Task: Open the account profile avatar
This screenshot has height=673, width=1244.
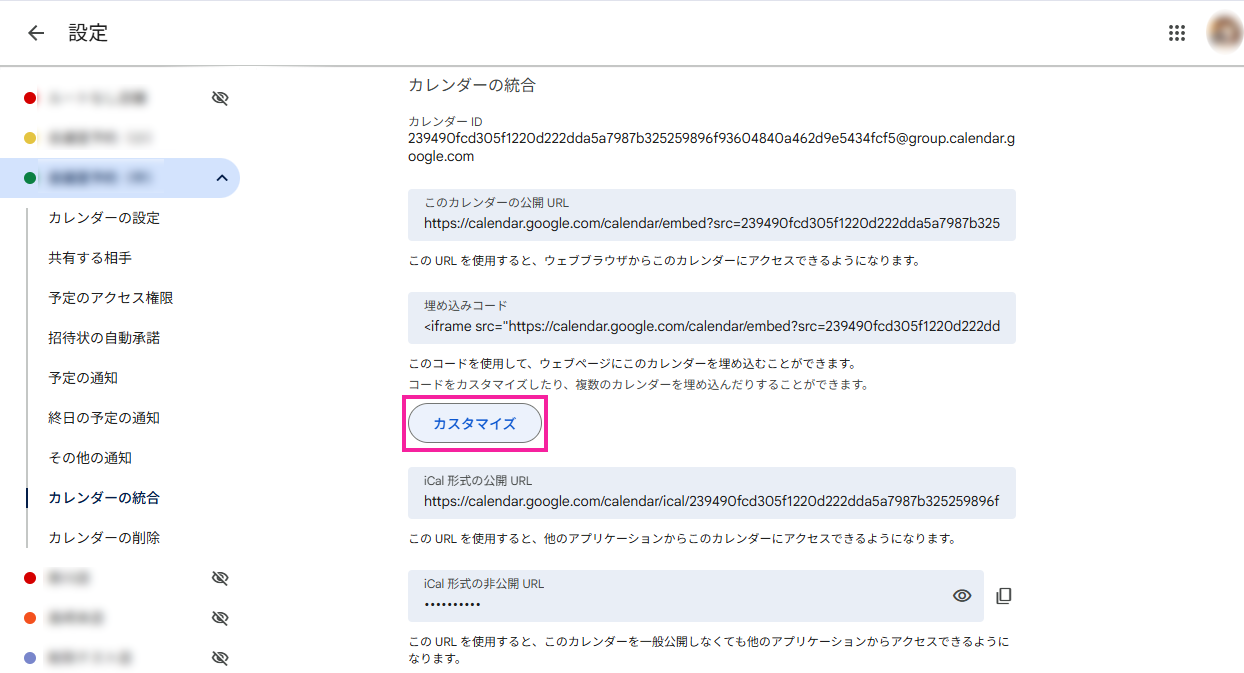Action: (1223, 33)
